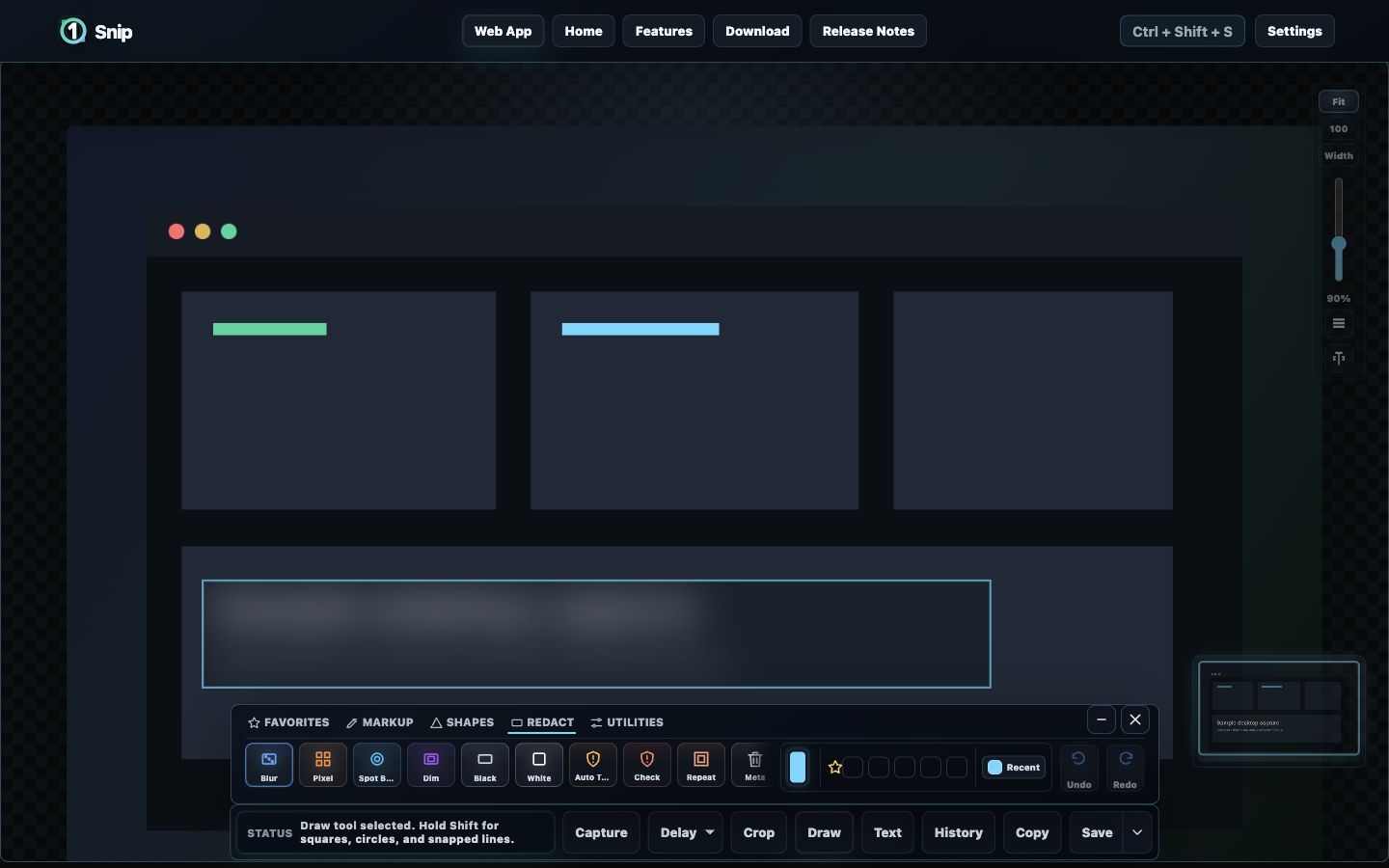1389x868 pixels.
Task: Minimize the tool palette panel
Action: [1102, 719]
